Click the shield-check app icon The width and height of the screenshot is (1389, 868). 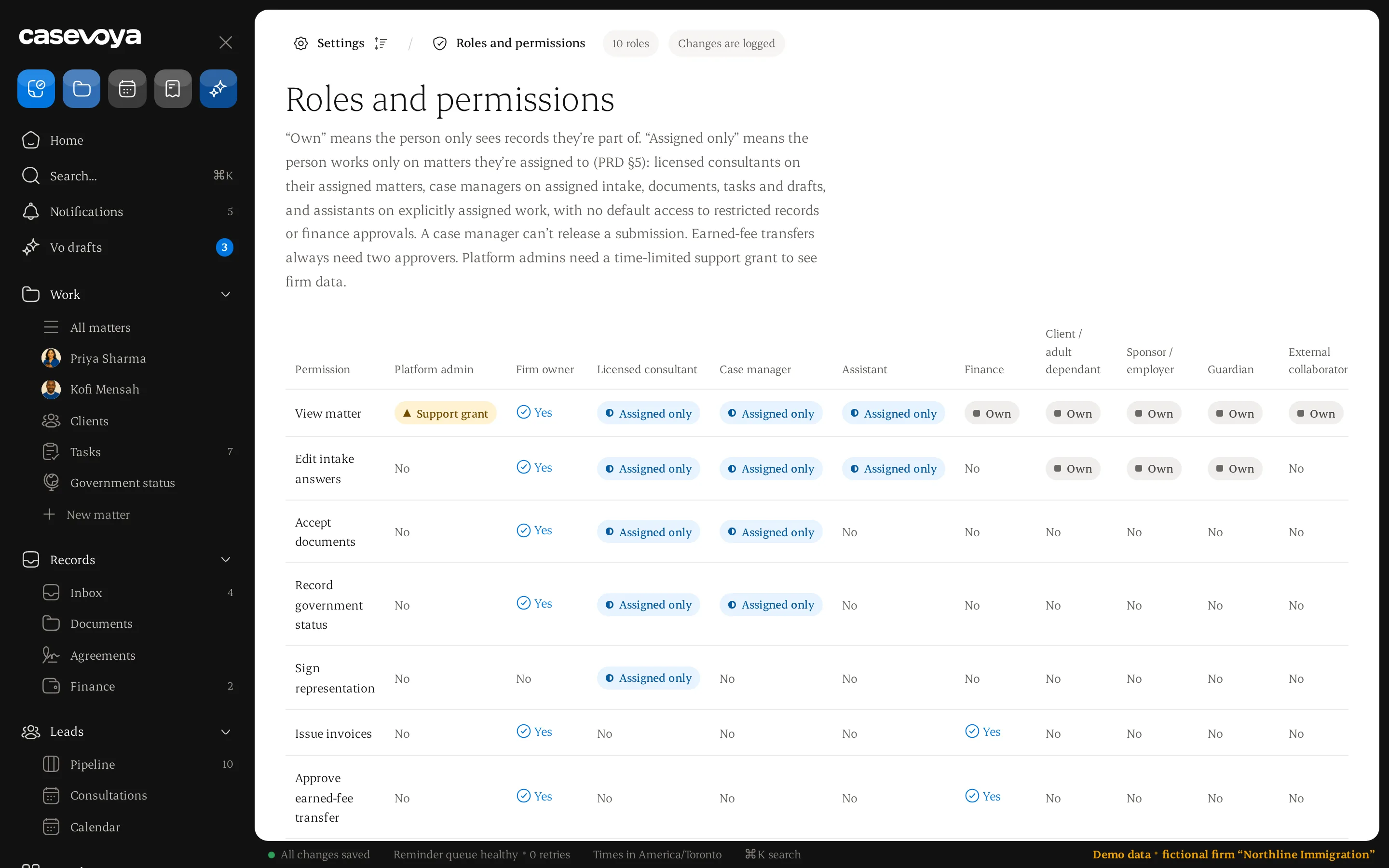36,89
